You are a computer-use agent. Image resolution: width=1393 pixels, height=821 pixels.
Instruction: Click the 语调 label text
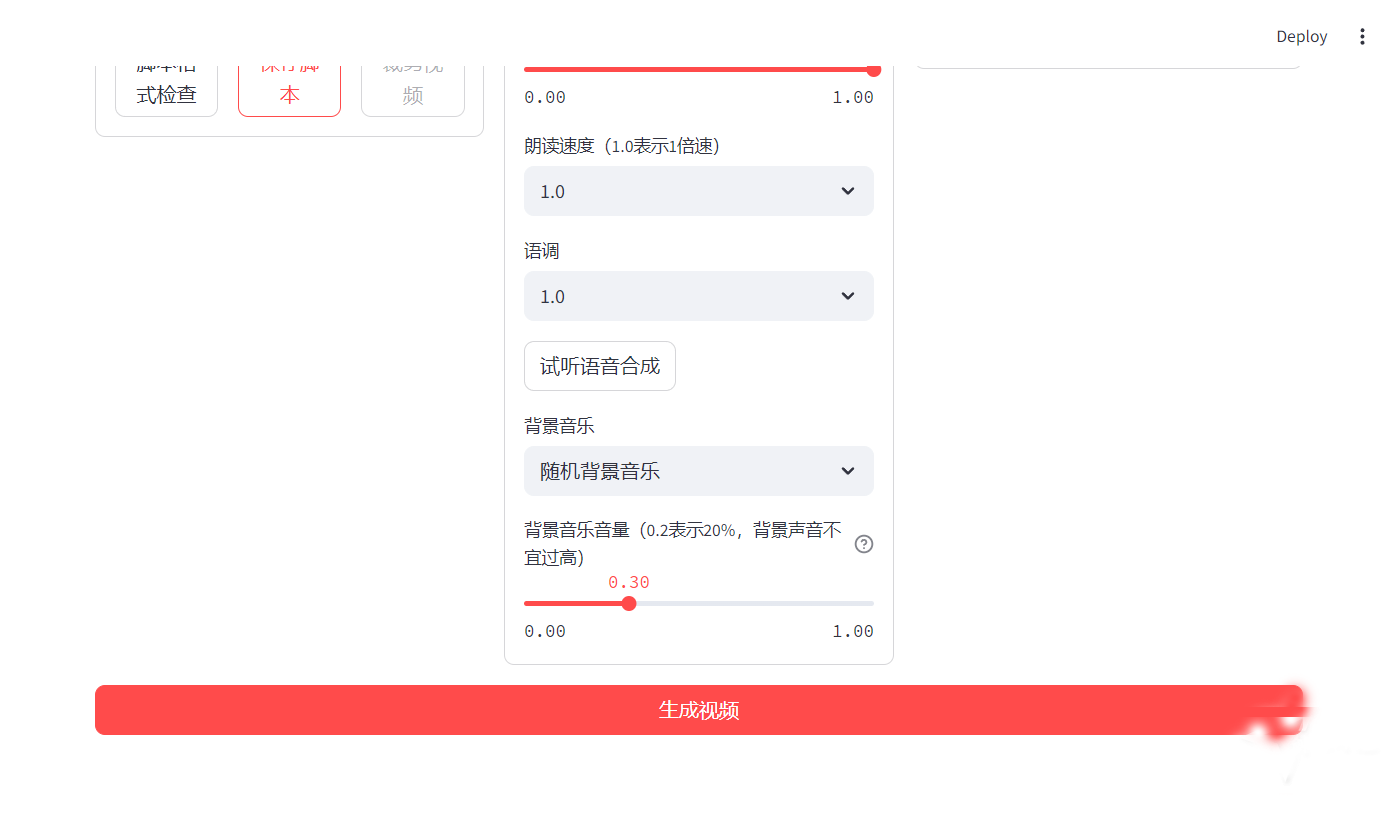[x=542, y=251]
